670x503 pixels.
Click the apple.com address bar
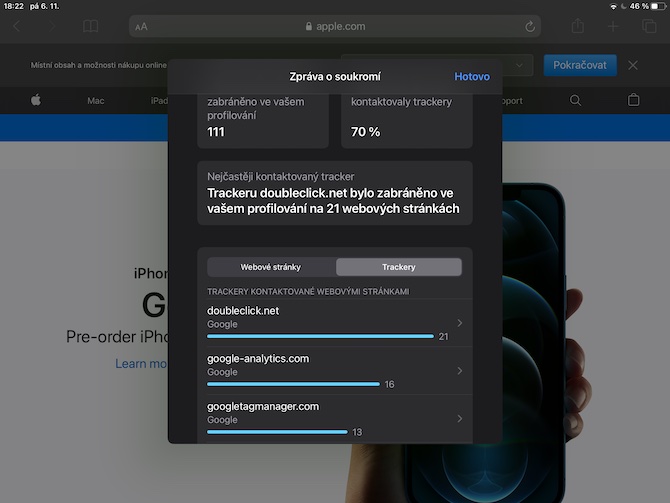pyautogui.click(x=335, y=26)
